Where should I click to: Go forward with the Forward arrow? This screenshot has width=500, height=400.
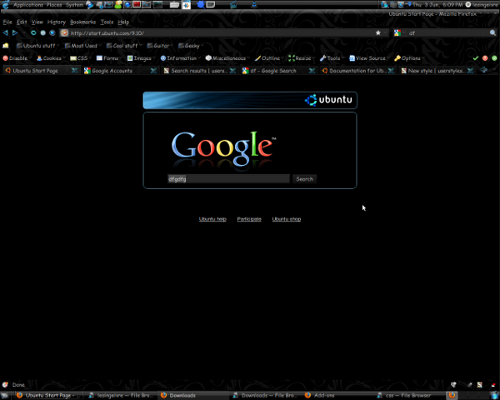pos(15,33)
